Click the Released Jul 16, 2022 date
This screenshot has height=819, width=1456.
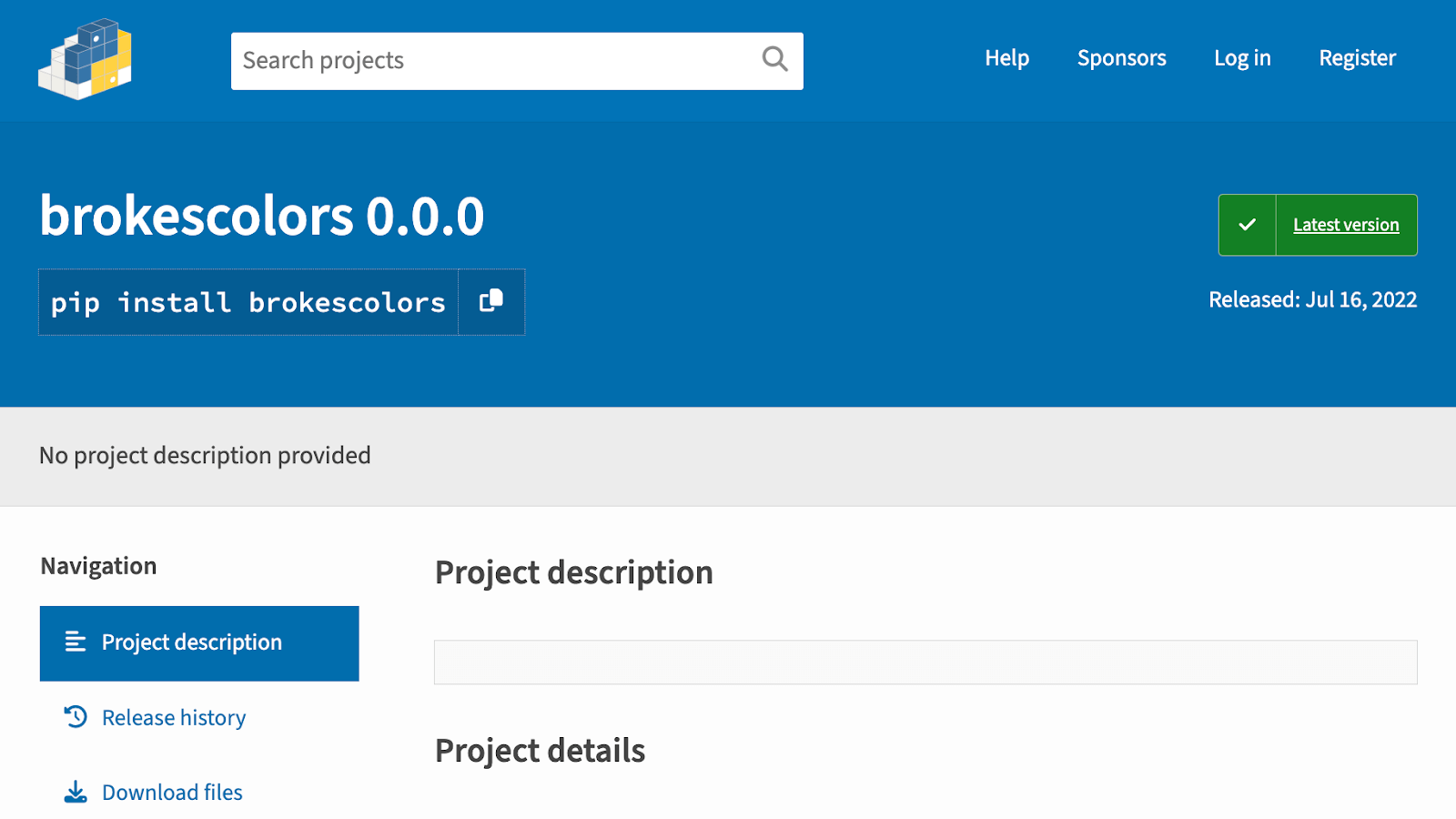point(1312,299)
